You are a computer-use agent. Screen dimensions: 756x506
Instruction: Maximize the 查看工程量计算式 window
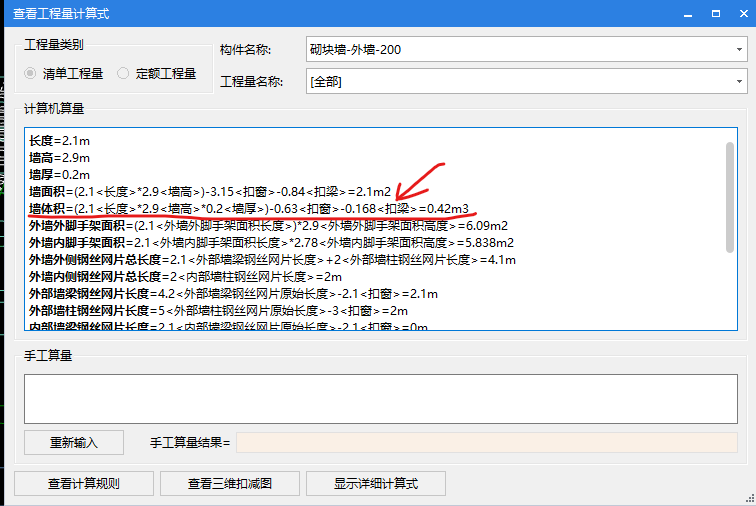716,14
